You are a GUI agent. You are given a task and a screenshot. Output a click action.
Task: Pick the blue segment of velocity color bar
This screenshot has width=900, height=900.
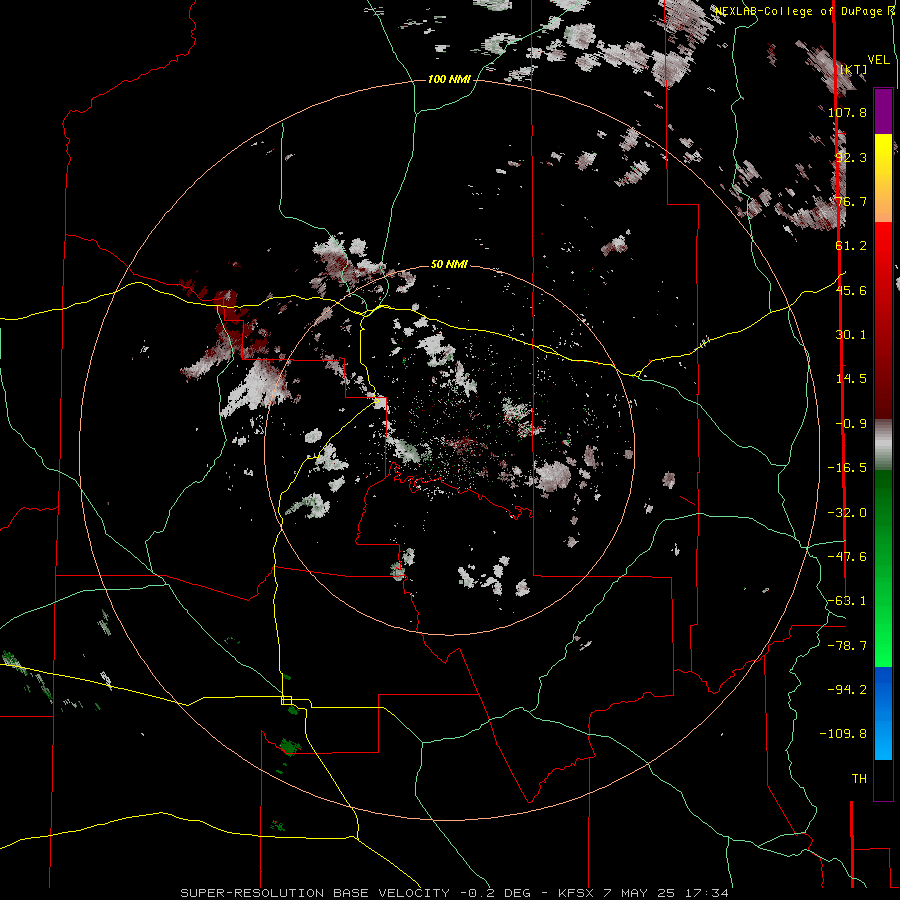(x=883, y=713)
